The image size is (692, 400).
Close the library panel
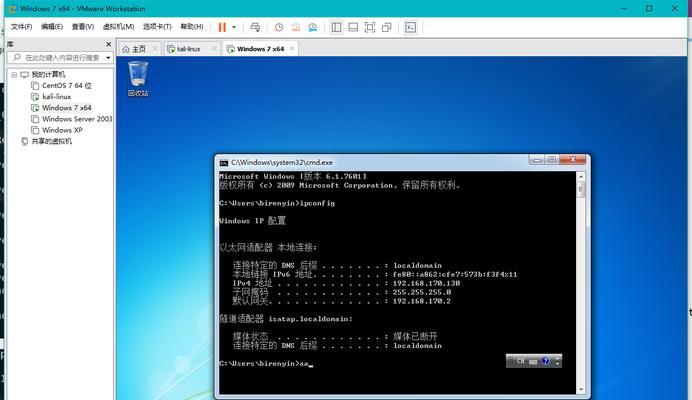(108, 44)
